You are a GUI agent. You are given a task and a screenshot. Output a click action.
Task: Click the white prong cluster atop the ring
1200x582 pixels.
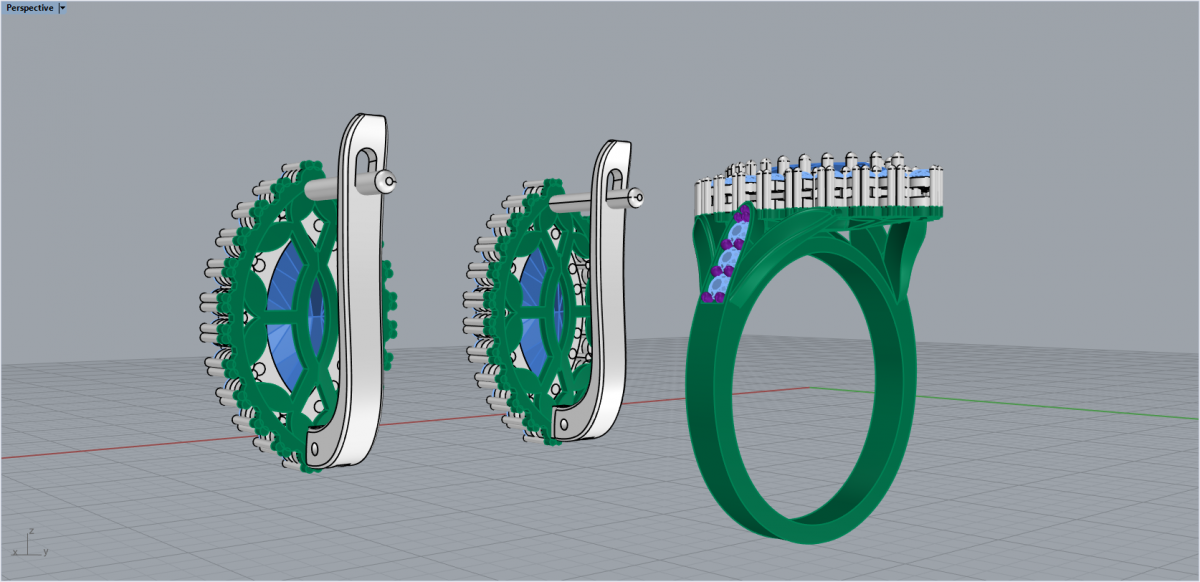point(820,180)
